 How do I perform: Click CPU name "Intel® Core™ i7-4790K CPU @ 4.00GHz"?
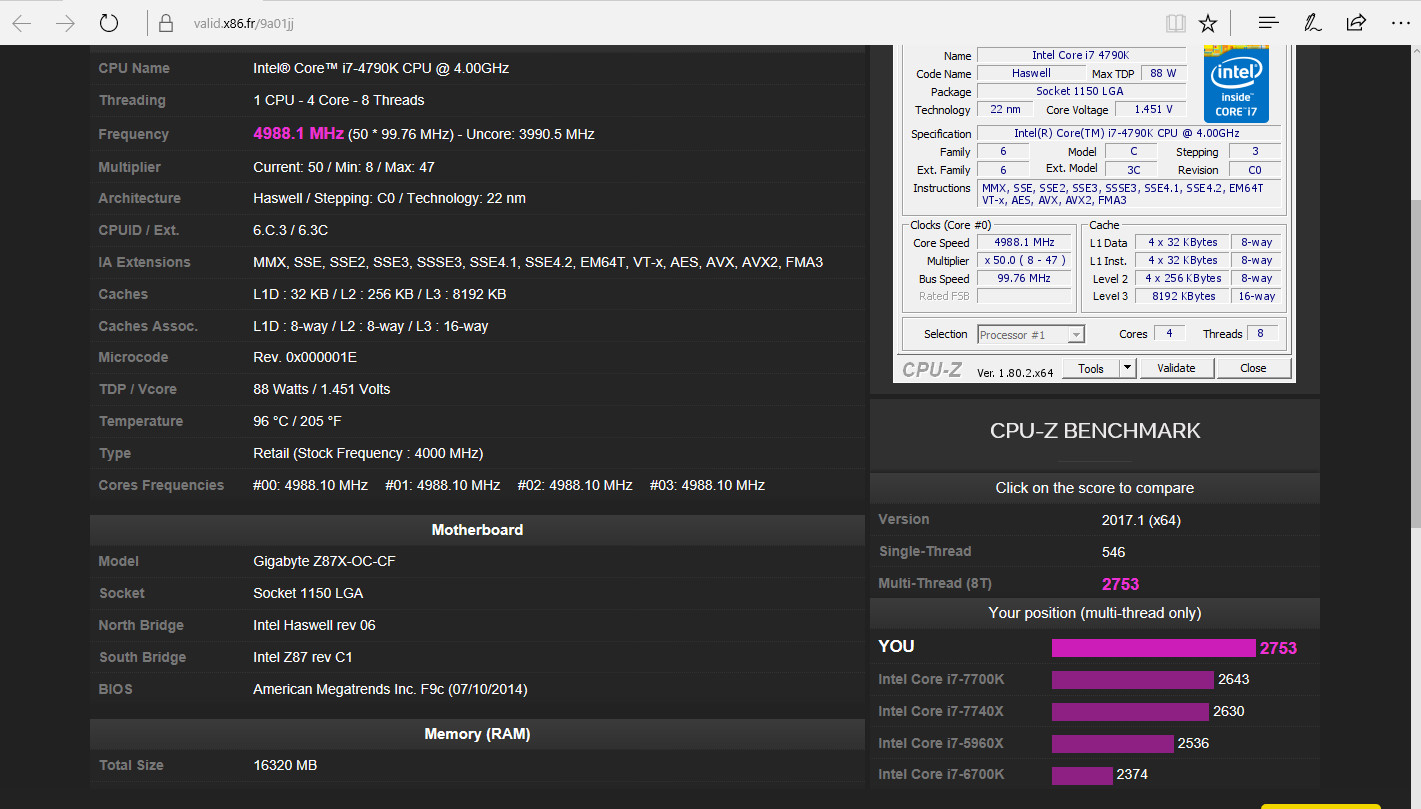coord(381,68)
